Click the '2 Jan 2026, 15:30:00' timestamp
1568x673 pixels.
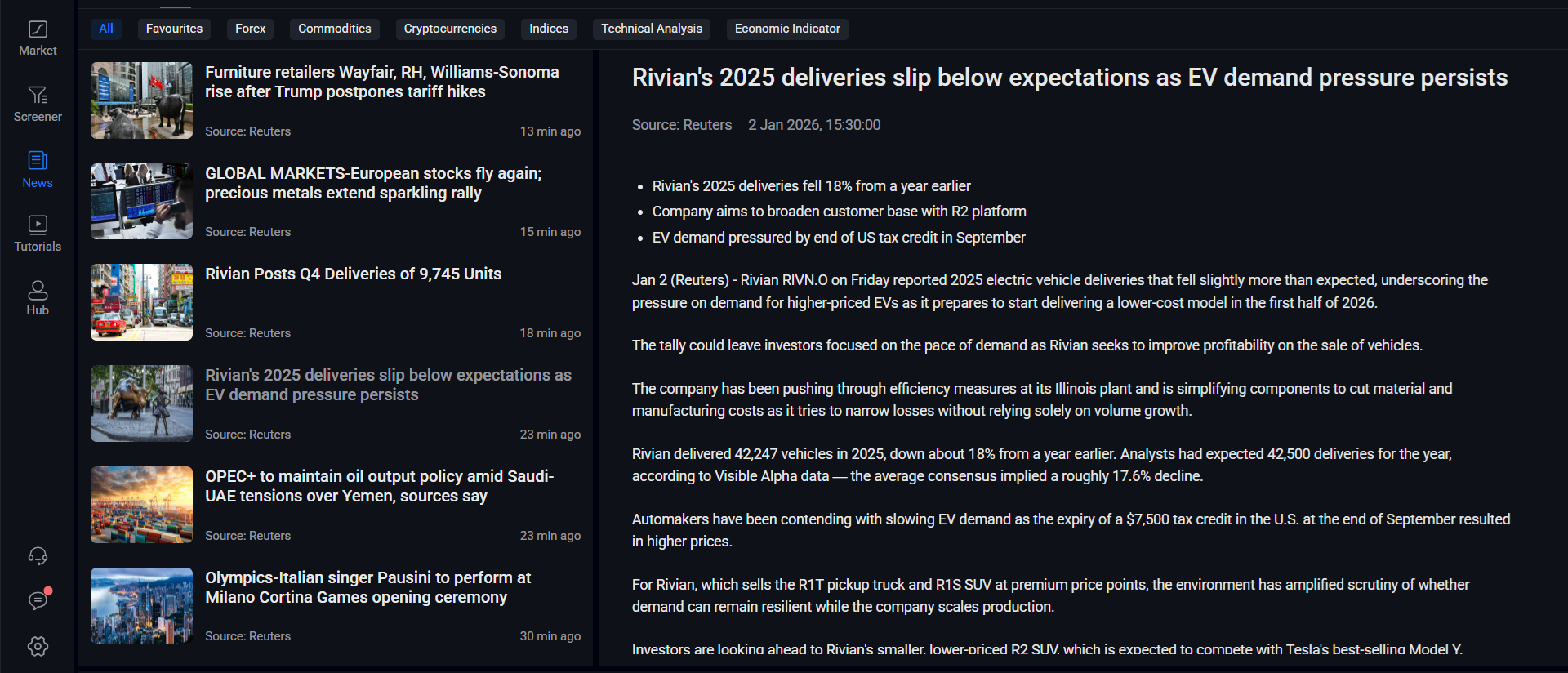click(x=814, y=125)
